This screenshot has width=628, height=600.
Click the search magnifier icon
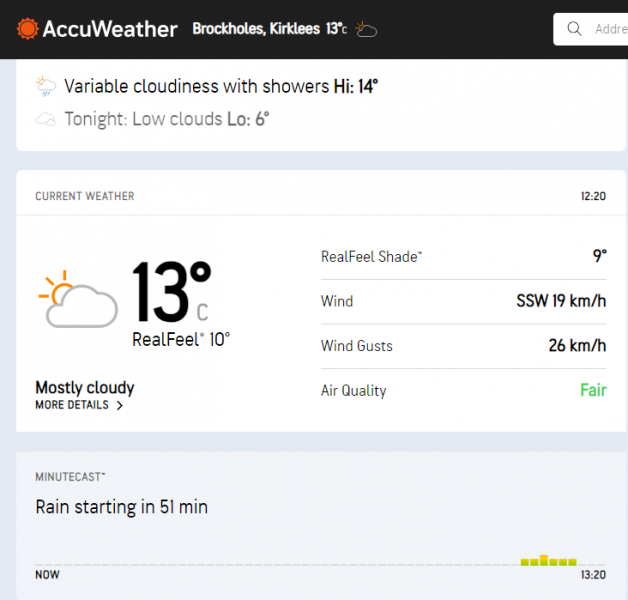coord(574,29)
